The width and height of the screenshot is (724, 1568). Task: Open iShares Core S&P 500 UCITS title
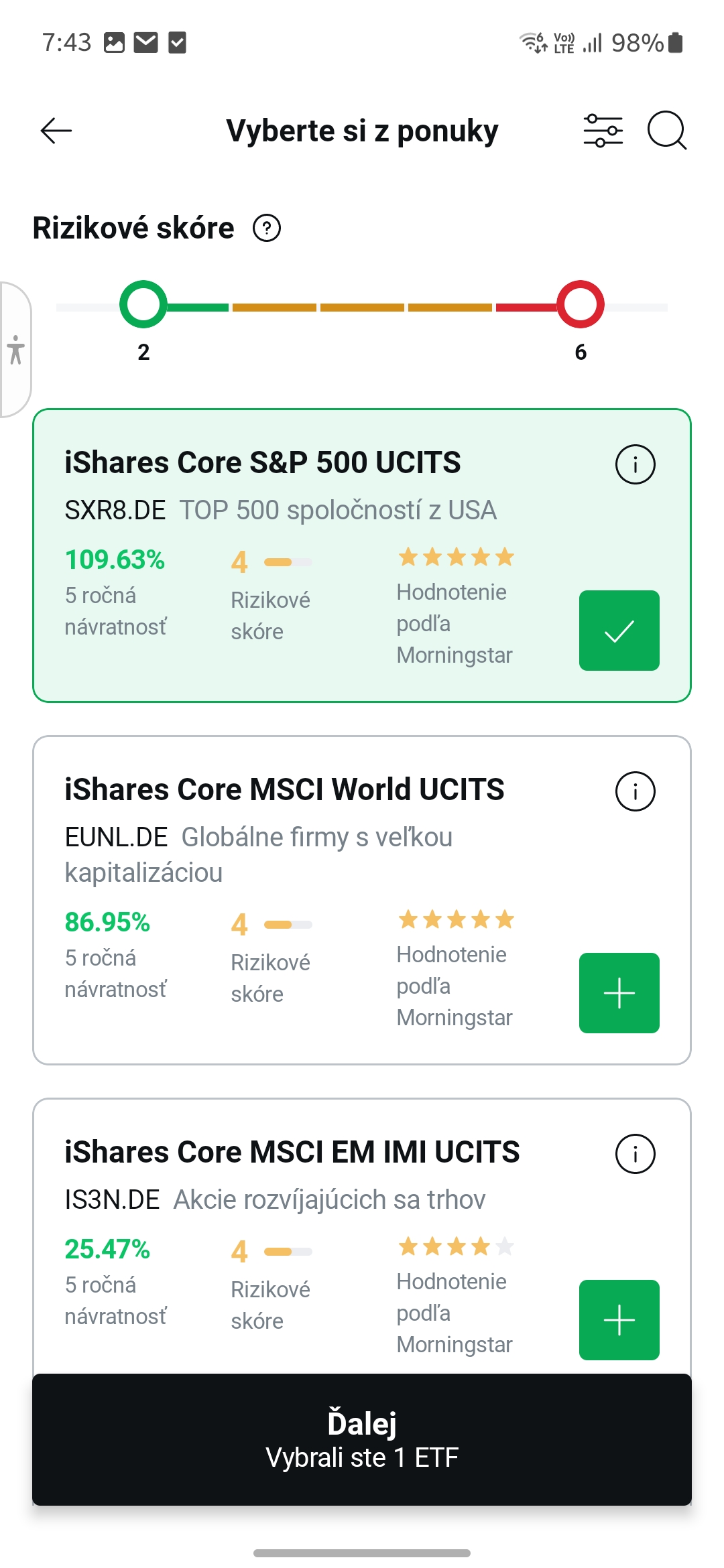tap(263, 462)
